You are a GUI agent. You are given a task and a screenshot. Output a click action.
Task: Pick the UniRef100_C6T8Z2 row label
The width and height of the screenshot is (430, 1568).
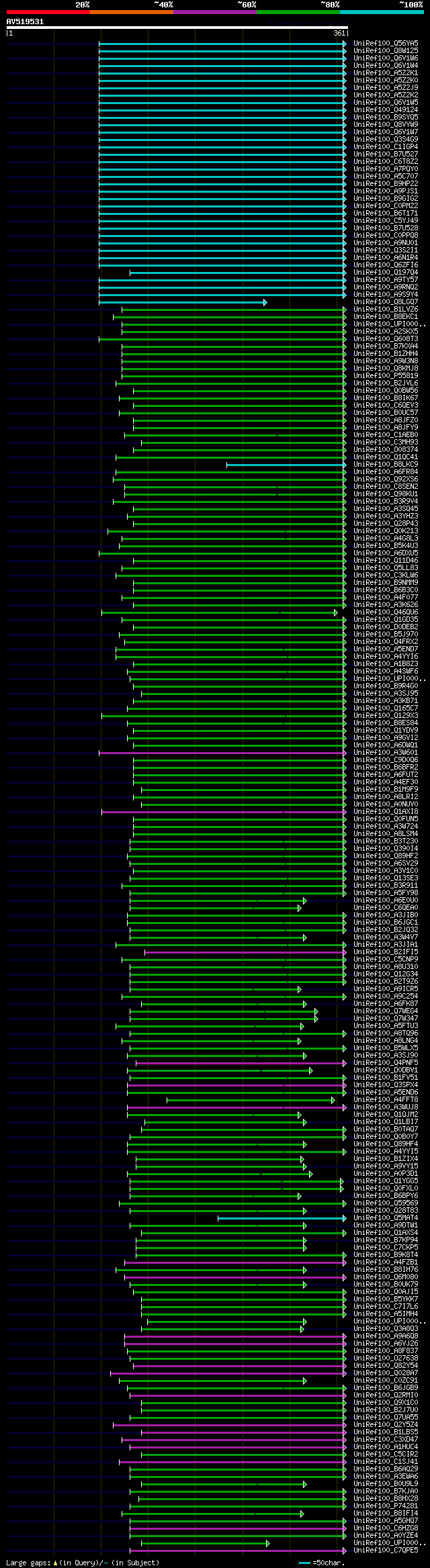click(386, 162)
